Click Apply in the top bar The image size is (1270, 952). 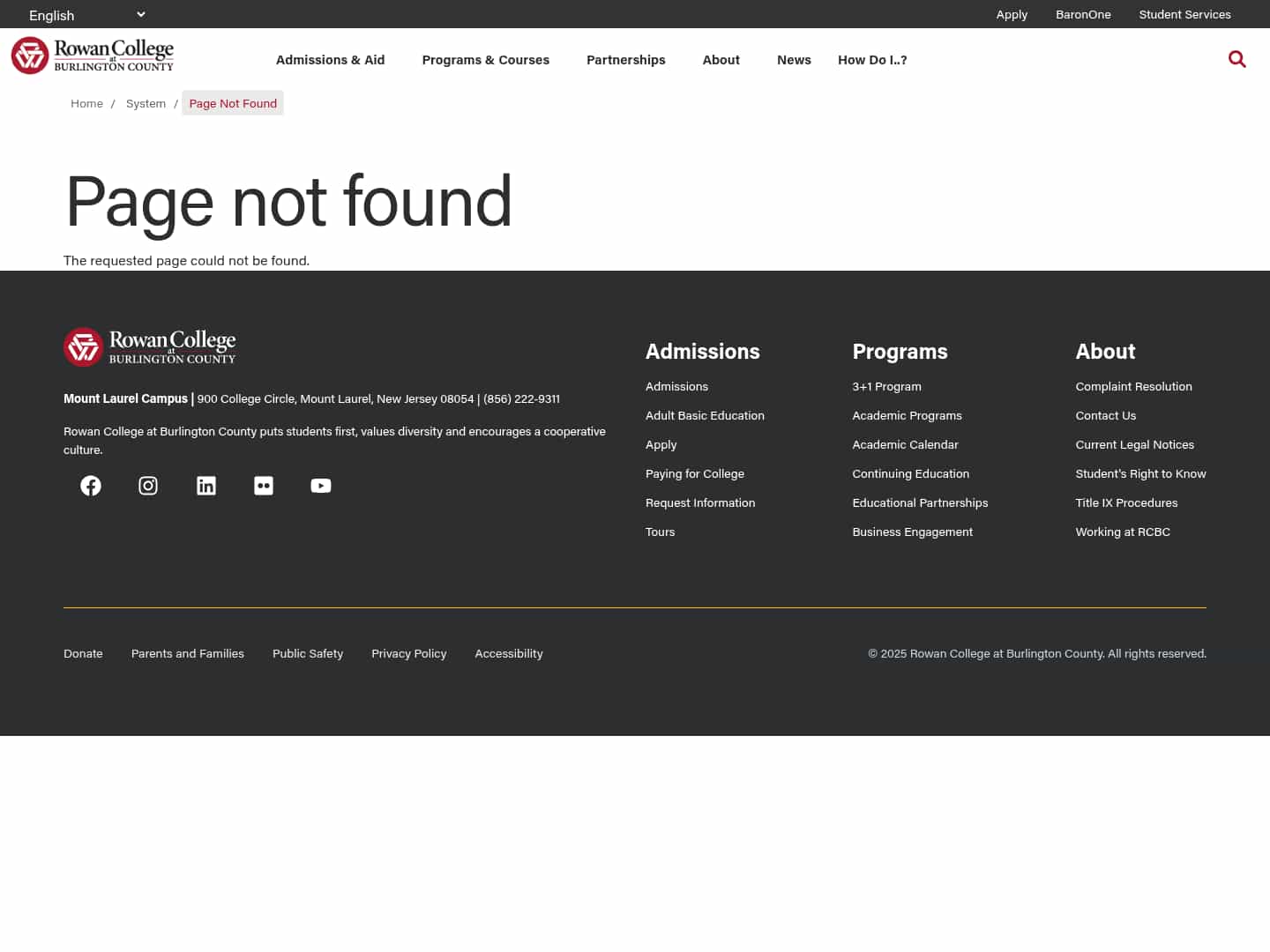[1012, 14]
